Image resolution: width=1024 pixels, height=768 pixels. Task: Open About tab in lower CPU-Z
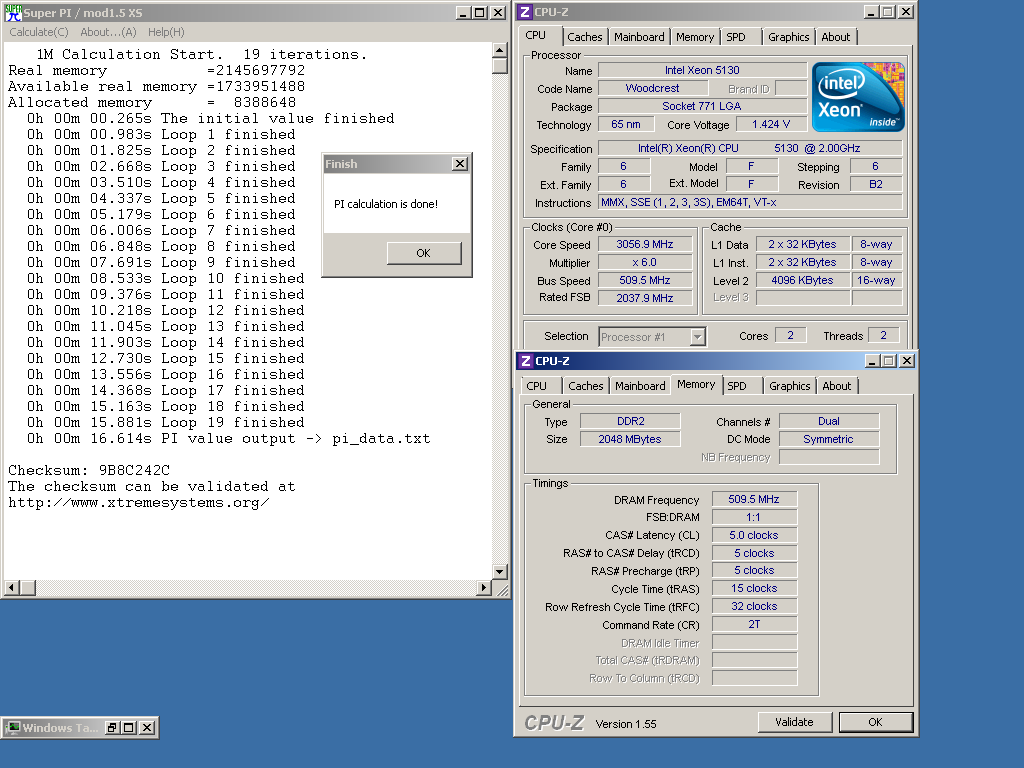(837, 386)
